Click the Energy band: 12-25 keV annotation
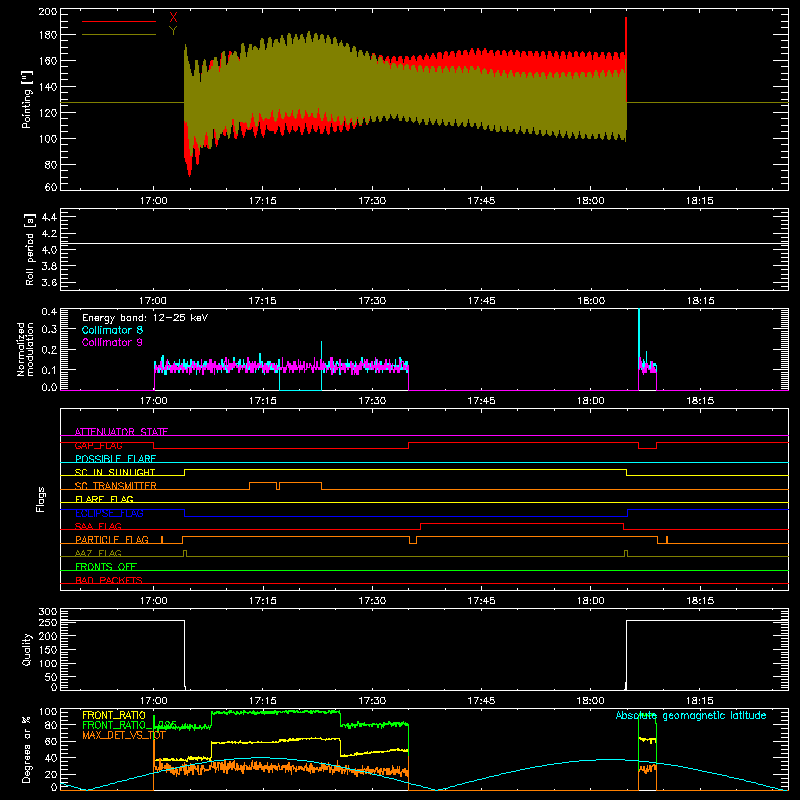 pyautogui.click(x=145, y=318)
